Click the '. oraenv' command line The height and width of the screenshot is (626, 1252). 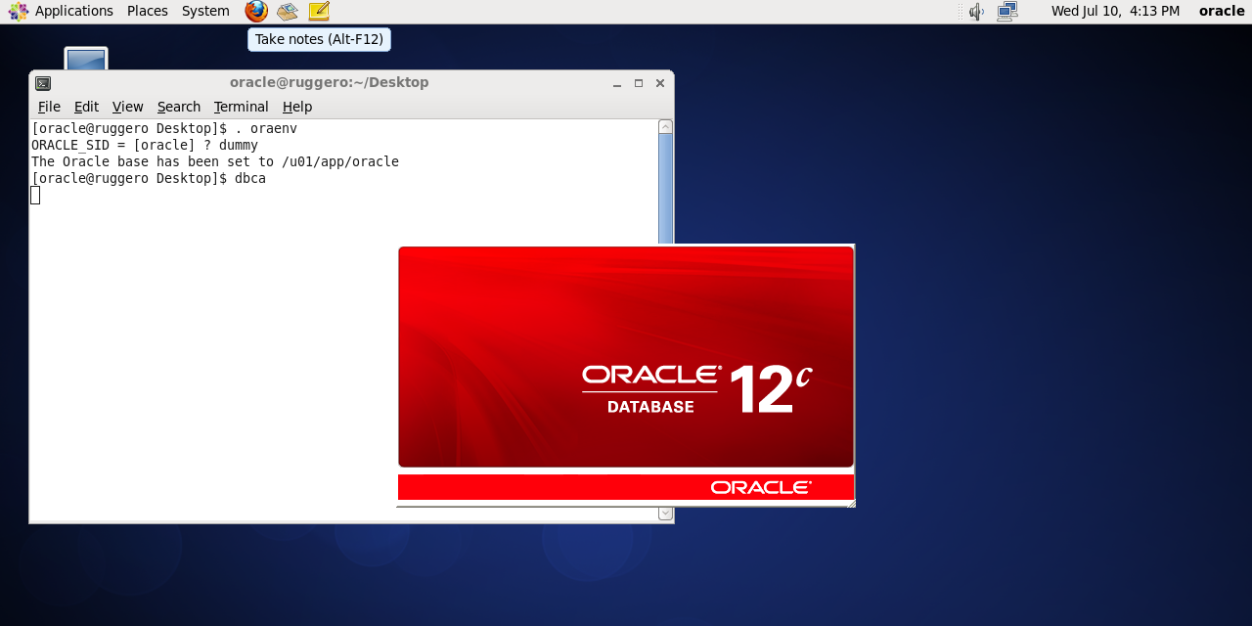[164, 129]
